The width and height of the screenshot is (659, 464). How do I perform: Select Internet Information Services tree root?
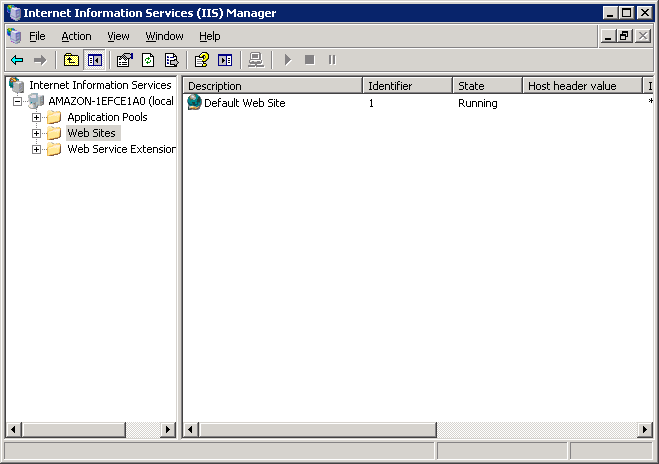(x=100, y=85)
